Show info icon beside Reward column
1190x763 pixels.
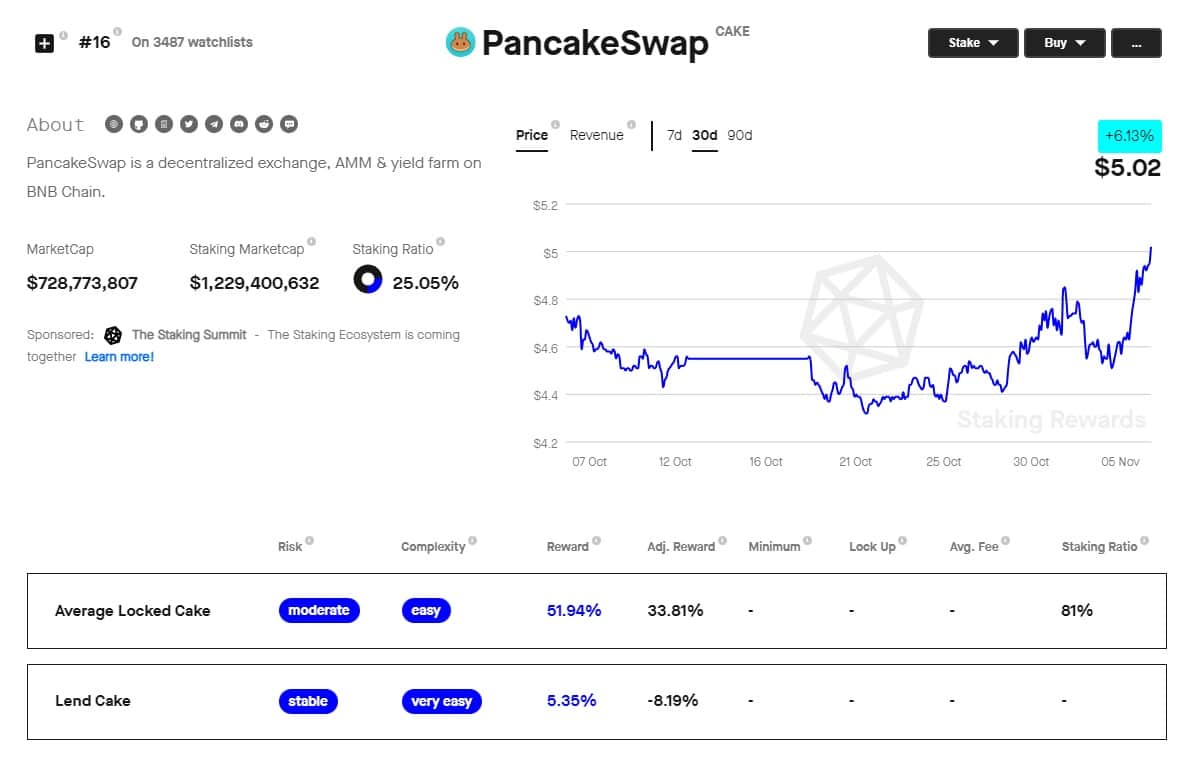(x=597, y=541)
